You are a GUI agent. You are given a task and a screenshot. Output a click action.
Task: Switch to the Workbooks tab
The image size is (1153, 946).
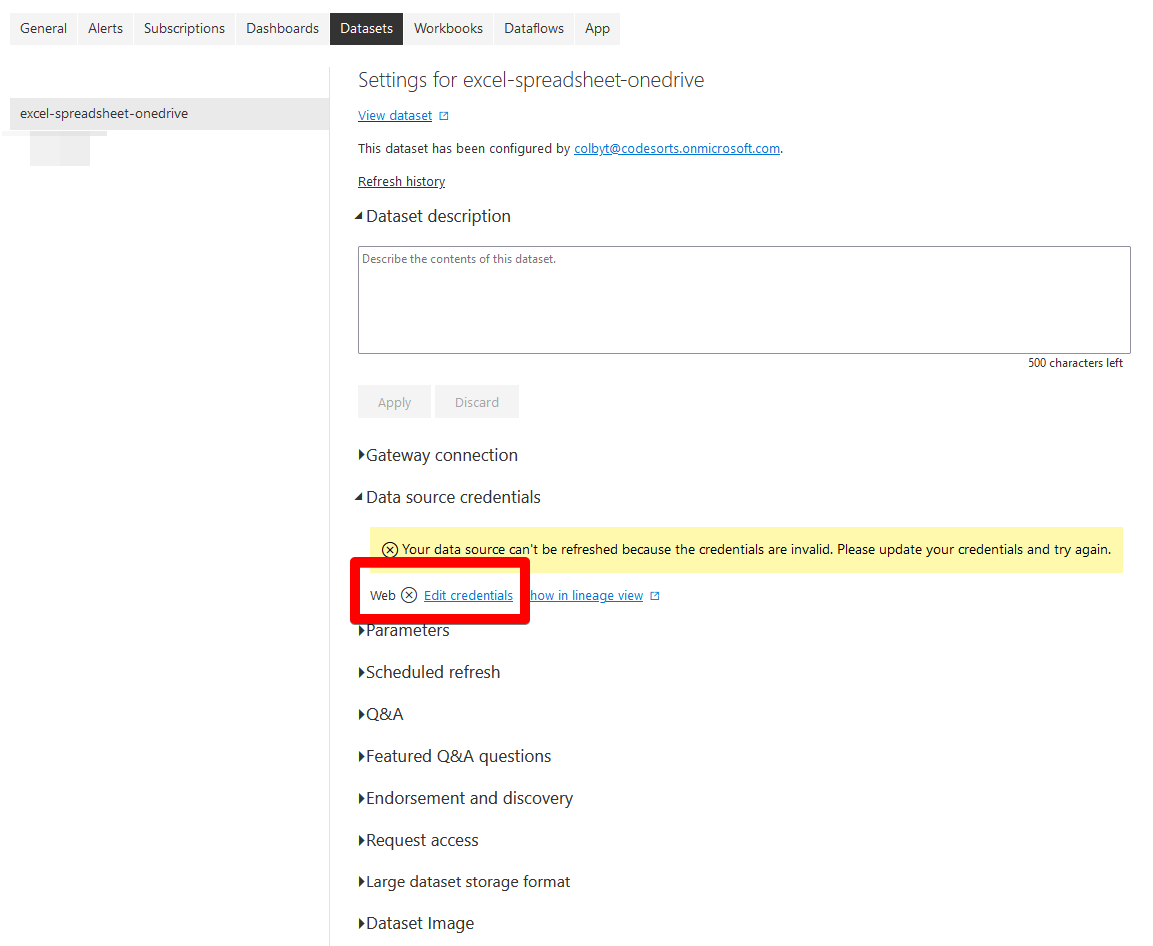(x=448, y=28)
